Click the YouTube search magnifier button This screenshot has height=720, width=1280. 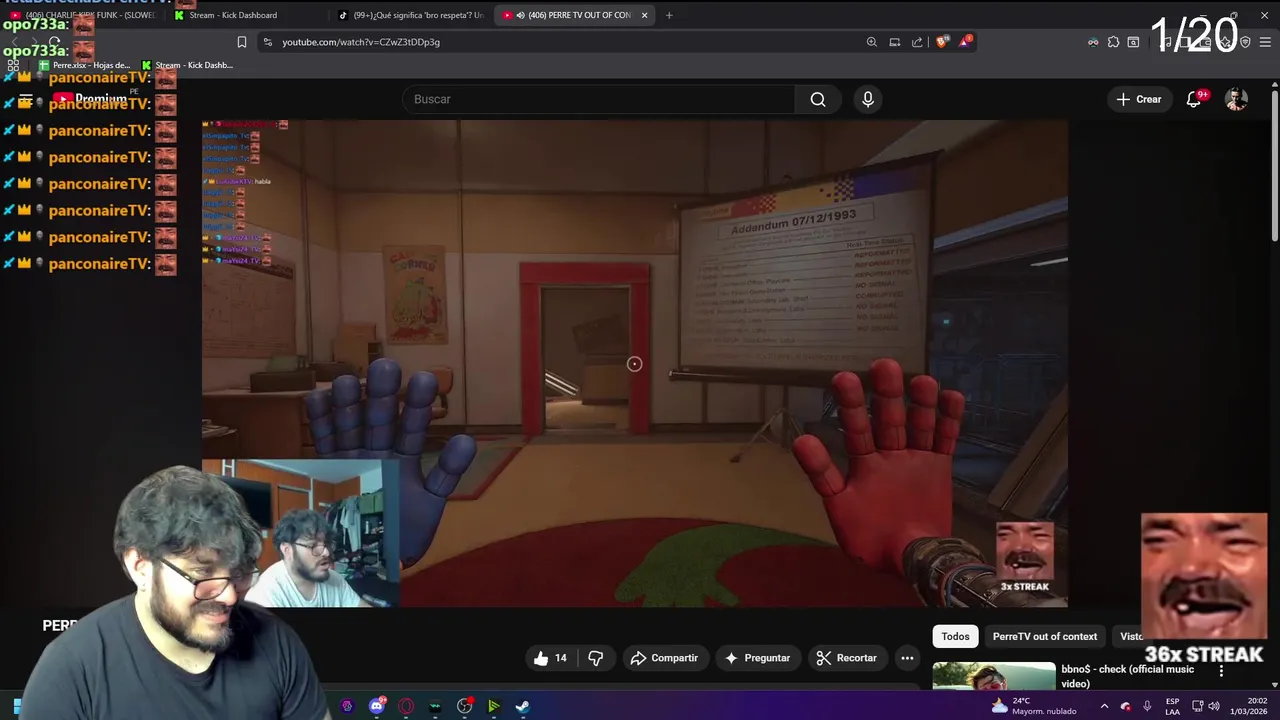coord(818,99)
